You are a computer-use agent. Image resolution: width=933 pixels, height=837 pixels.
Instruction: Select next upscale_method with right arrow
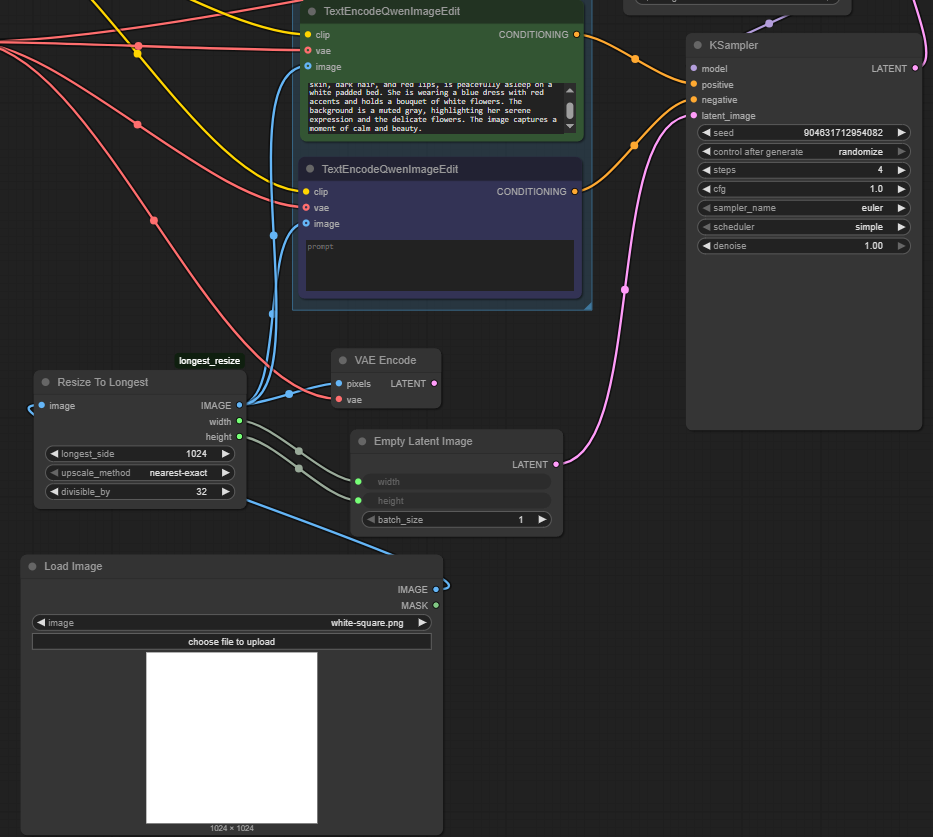click(x=226, y=473)
